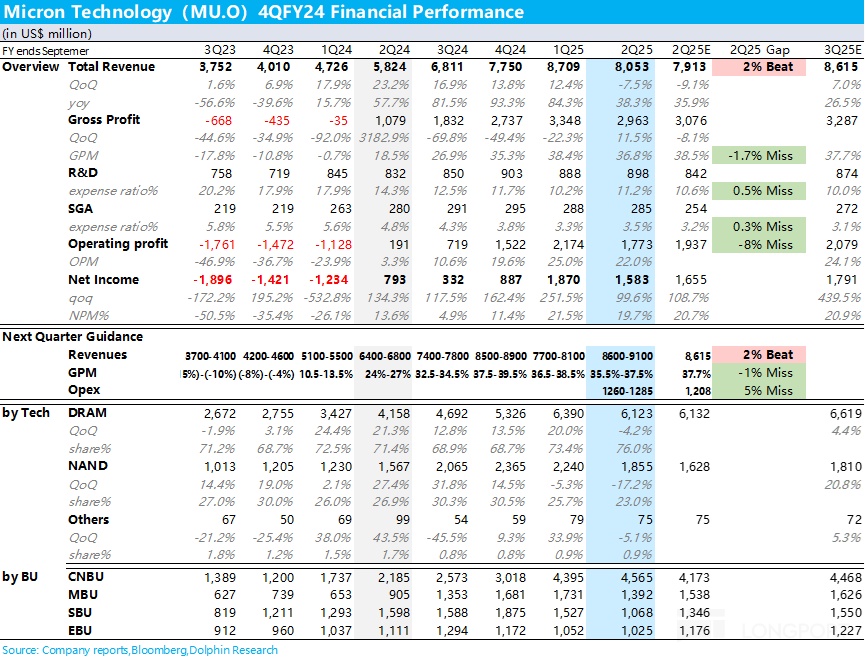This screenshot has width=865, height=657.
Task: Click the 'by BU' section label
Action: tap(20, 577)
